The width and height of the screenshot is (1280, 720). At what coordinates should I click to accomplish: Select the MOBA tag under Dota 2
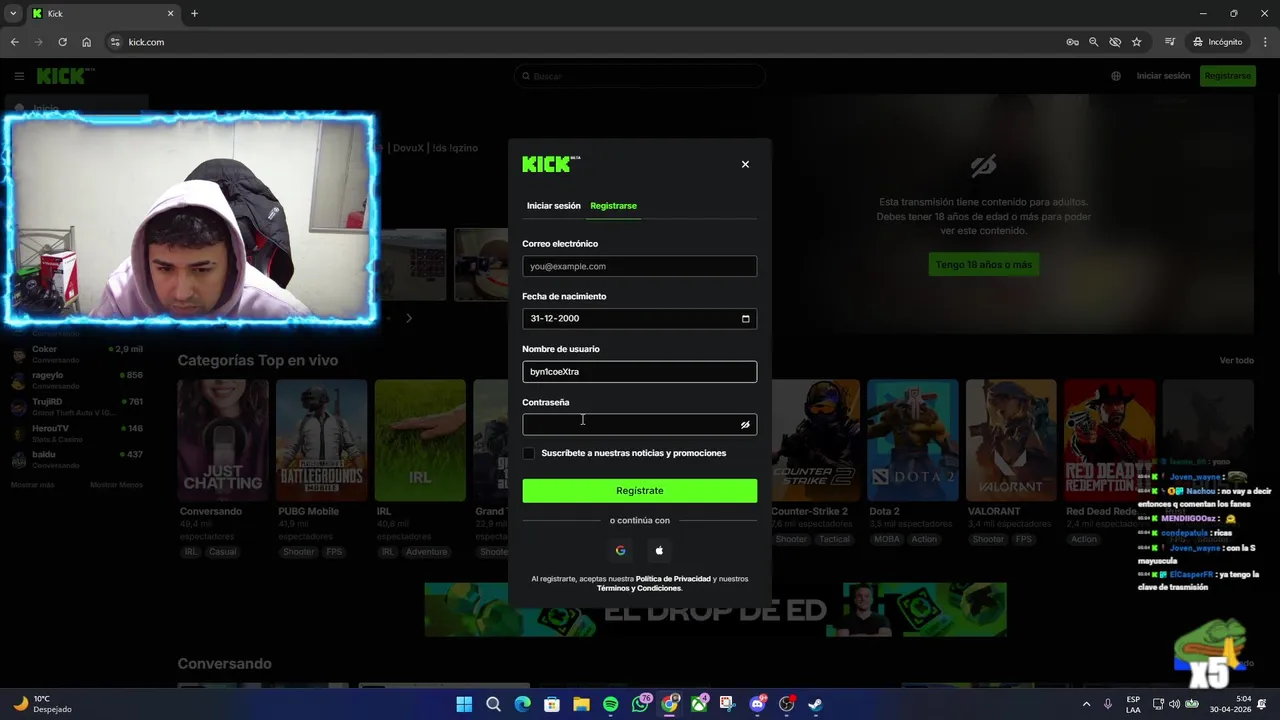click(886, 539)
